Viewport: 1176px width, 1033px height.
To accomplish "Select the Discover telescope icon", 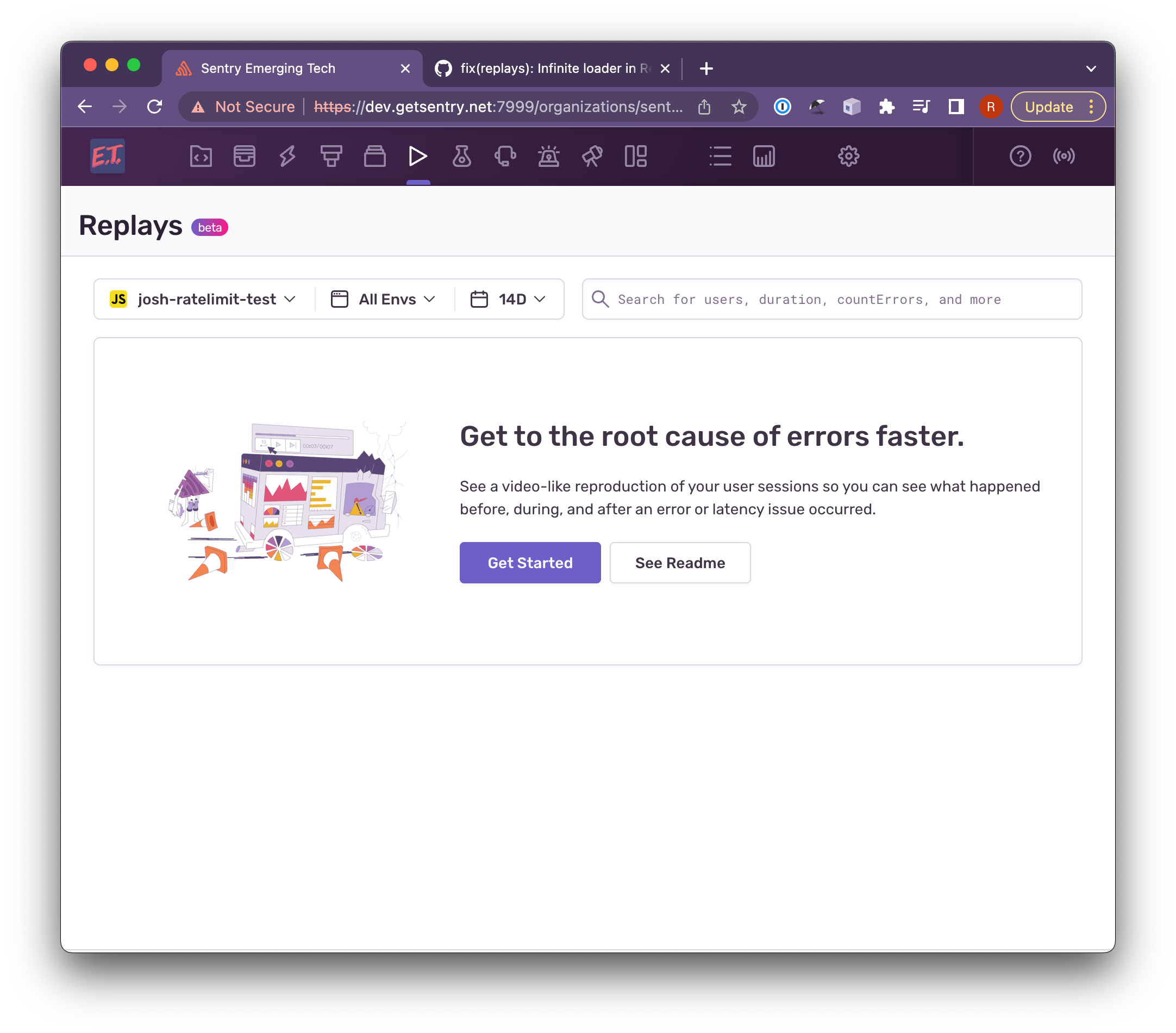I will tap(592, 156).
